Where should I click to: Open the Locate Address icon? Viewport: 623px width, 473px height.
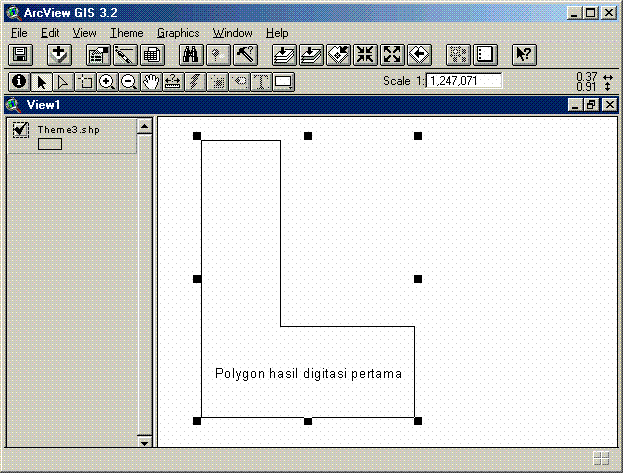coord(218,55)
